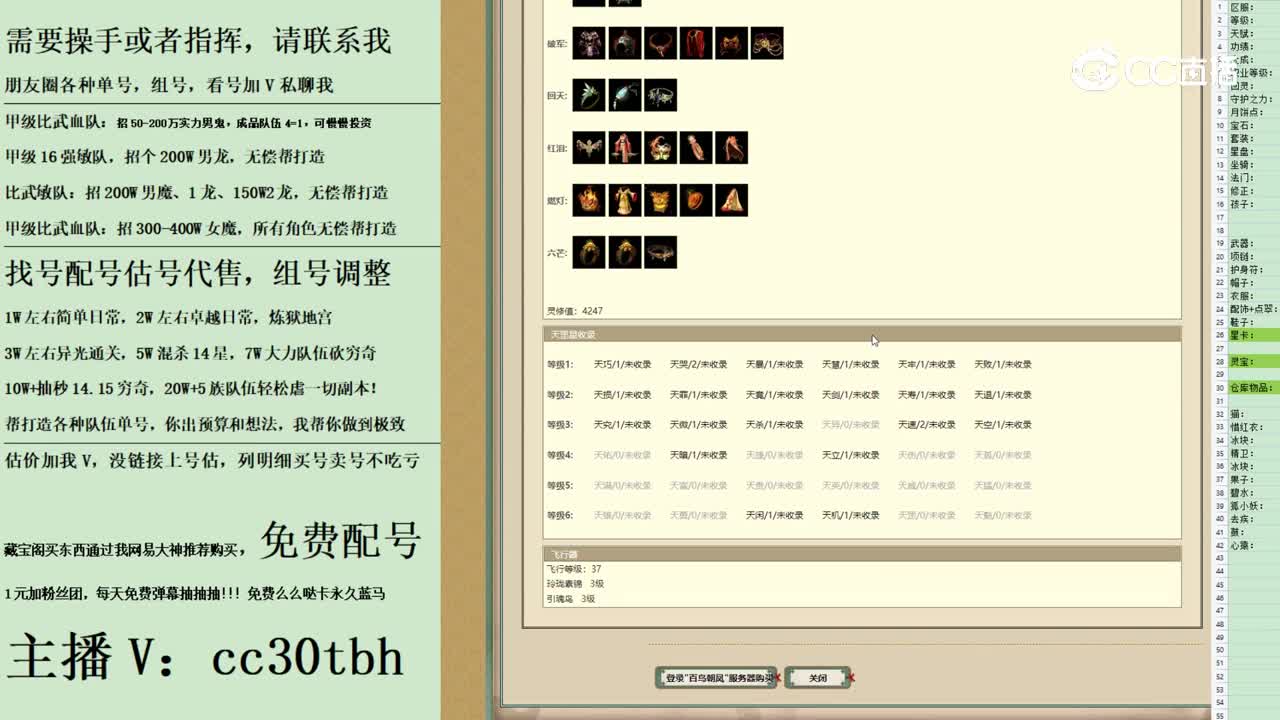The height and width of the screenshot is (720, 1280).
Task: Click the winged headpiece icon in 红泪 row
Action: [589, 148]
